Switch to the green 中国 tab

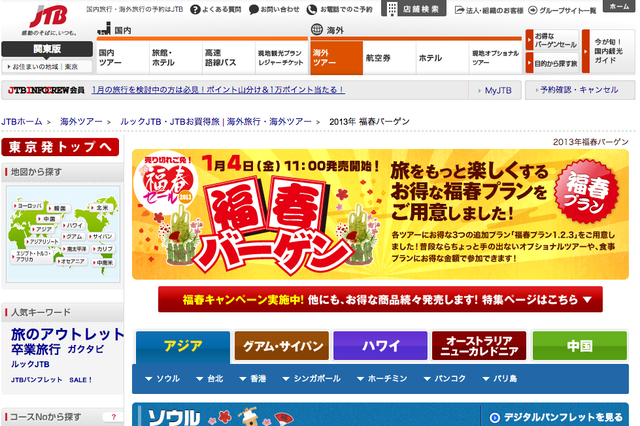580,346
